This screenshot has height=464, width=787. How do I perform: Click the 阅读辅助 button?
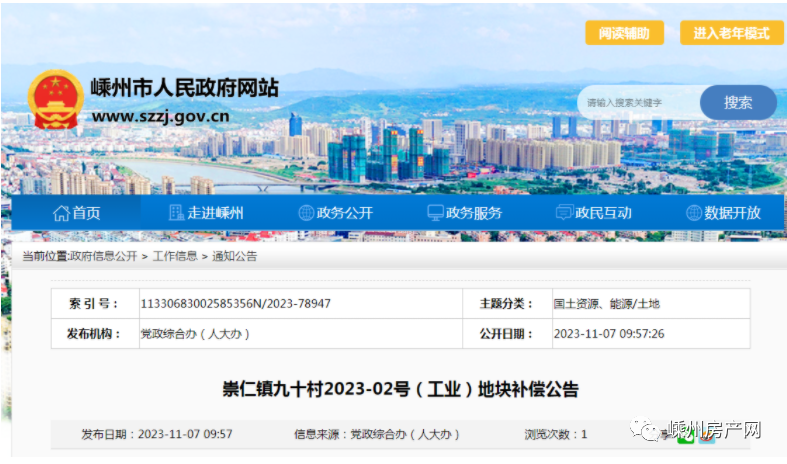coord(624,33)
